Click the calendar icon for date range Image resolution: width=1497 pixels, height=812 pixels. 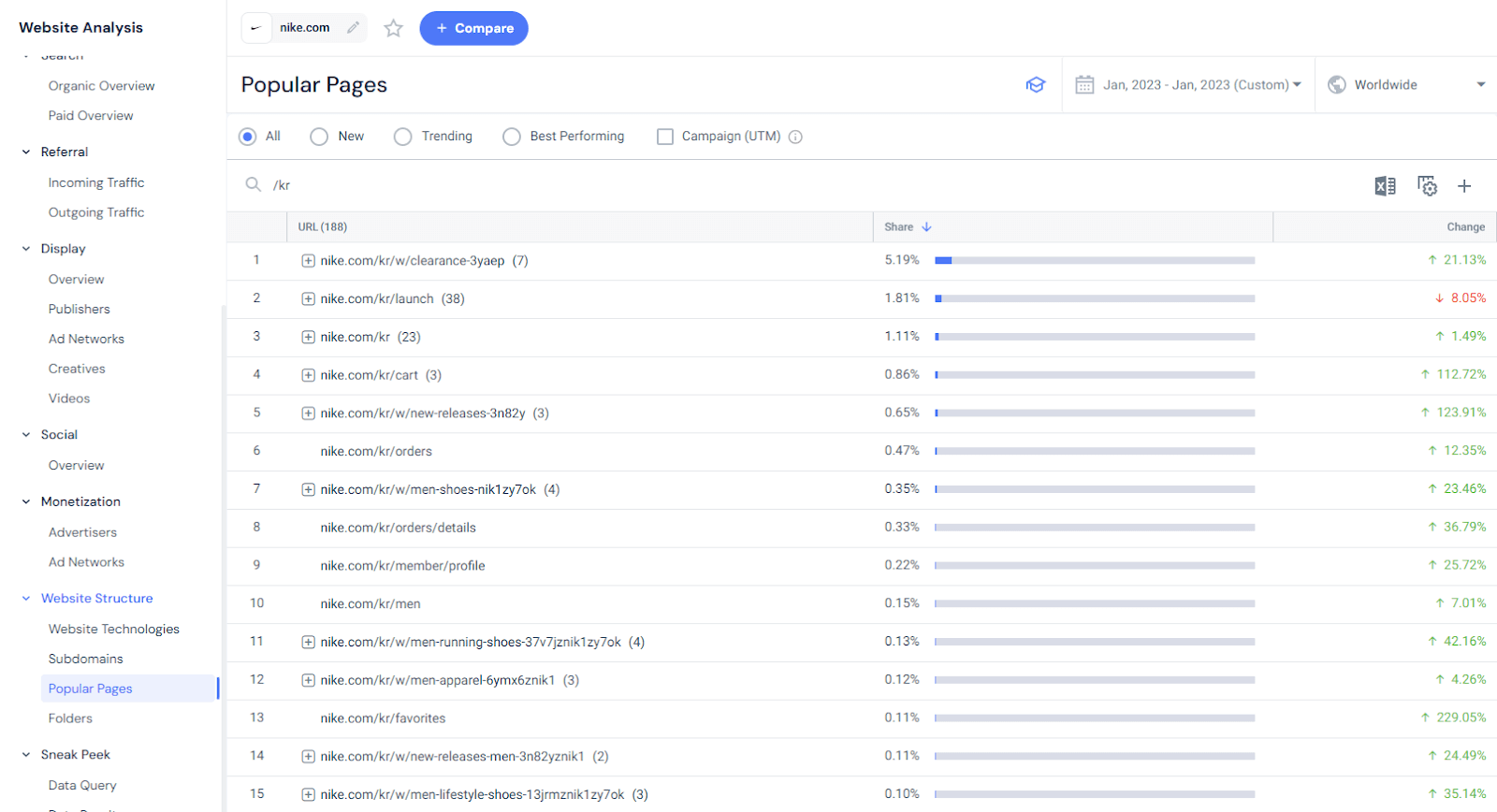click(x=1084, y=85)
